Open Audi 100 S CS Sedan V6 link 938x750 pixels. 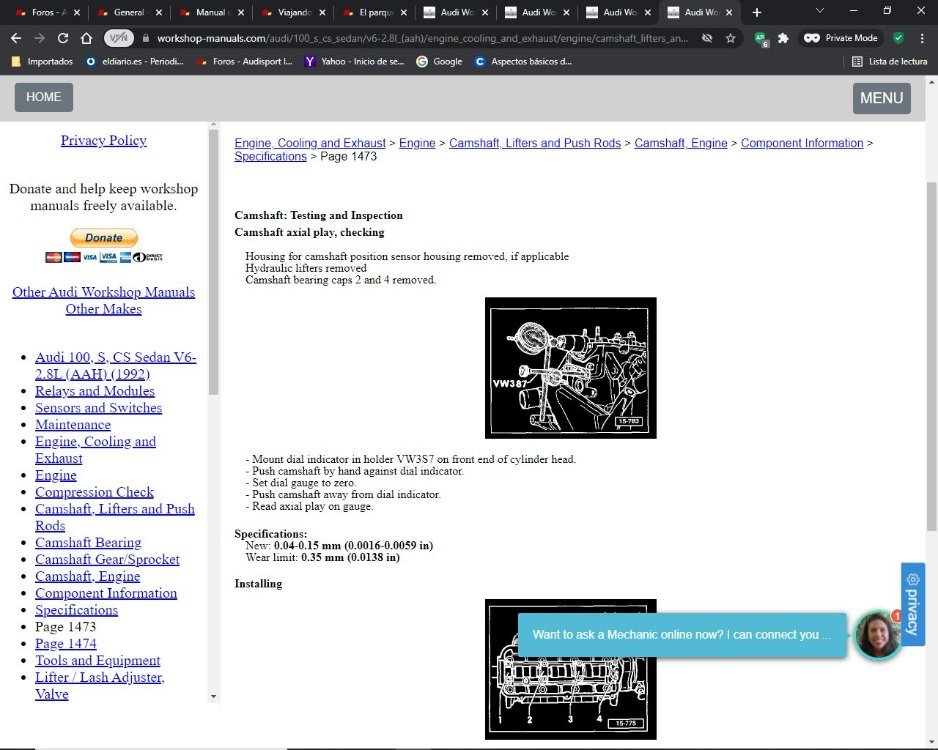tap(115, 365)
